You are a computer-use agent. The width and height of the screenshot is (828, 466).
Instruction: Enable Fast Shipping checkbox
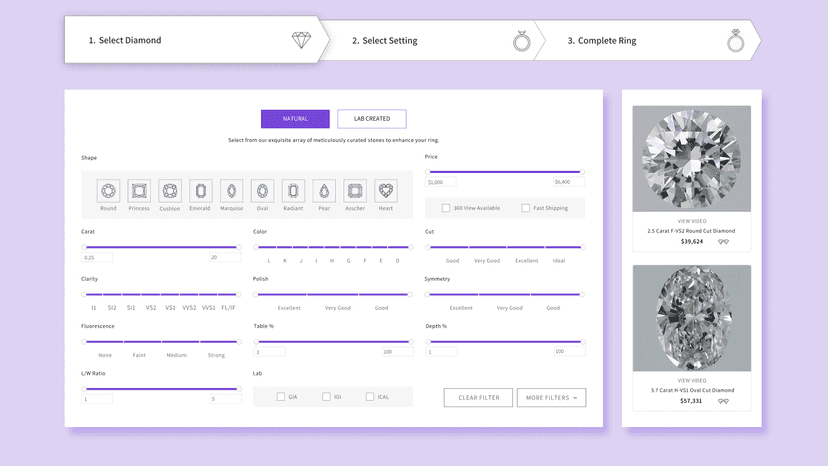pyautogui.click(x=525, y=208)
